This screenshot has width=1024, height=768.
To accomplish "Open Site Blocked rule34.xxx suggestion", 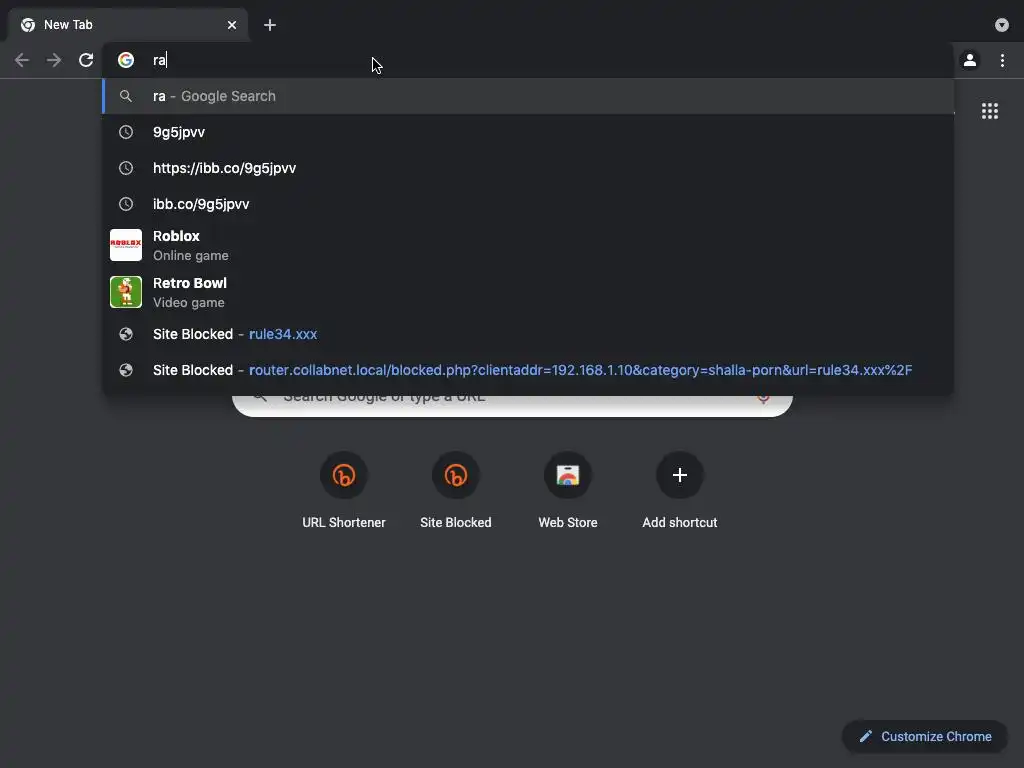I will click(x=528, y=334).
